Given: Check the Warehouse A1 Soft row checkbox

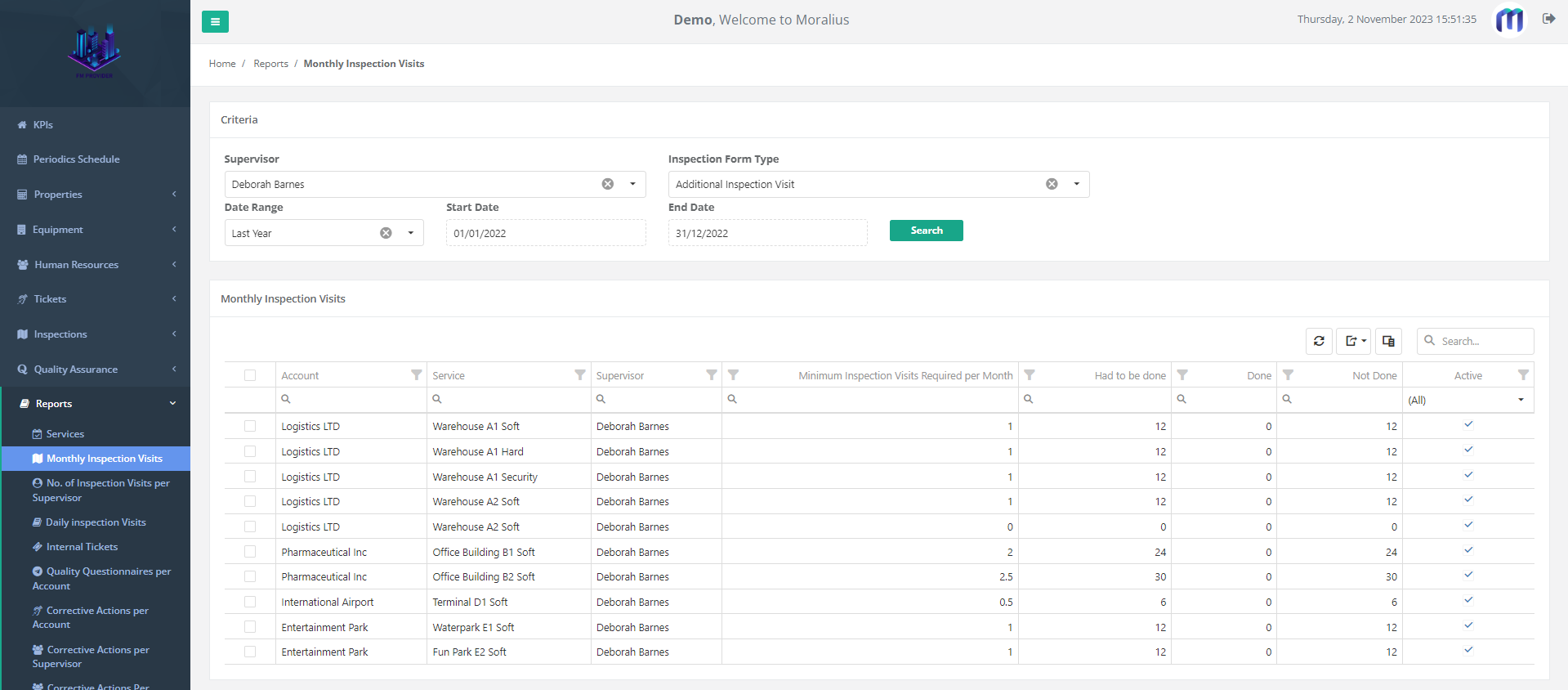Looking at the screenshot, I should tap(250, 426).
